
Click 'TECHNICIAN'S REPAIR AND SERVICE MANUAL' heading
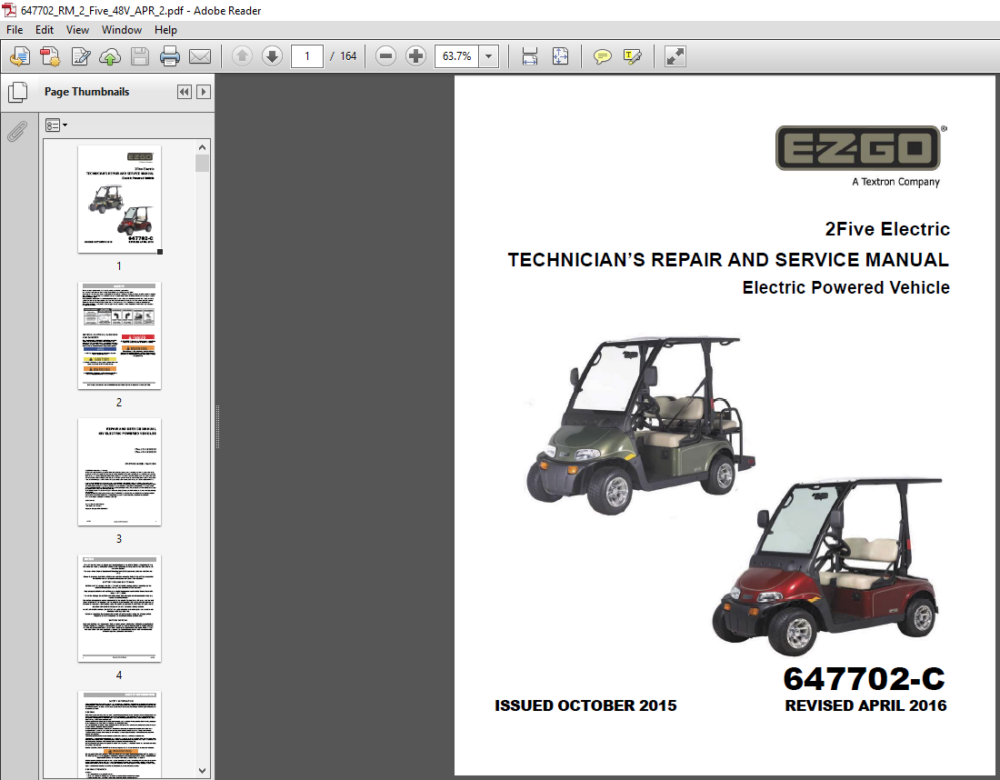click(x=728, y=260)
